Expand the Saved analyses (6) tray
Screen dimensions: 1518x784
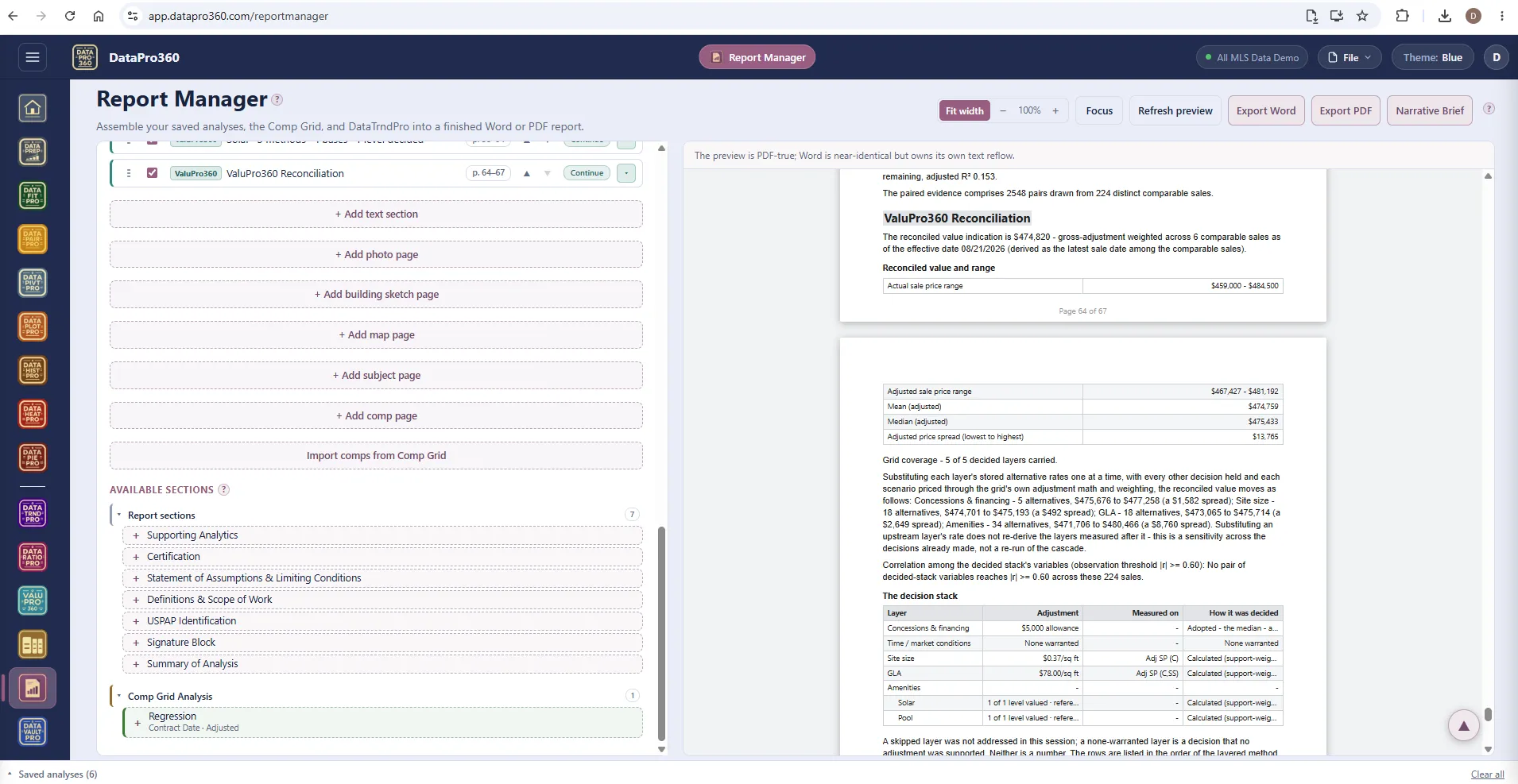[x=52, y=774]
